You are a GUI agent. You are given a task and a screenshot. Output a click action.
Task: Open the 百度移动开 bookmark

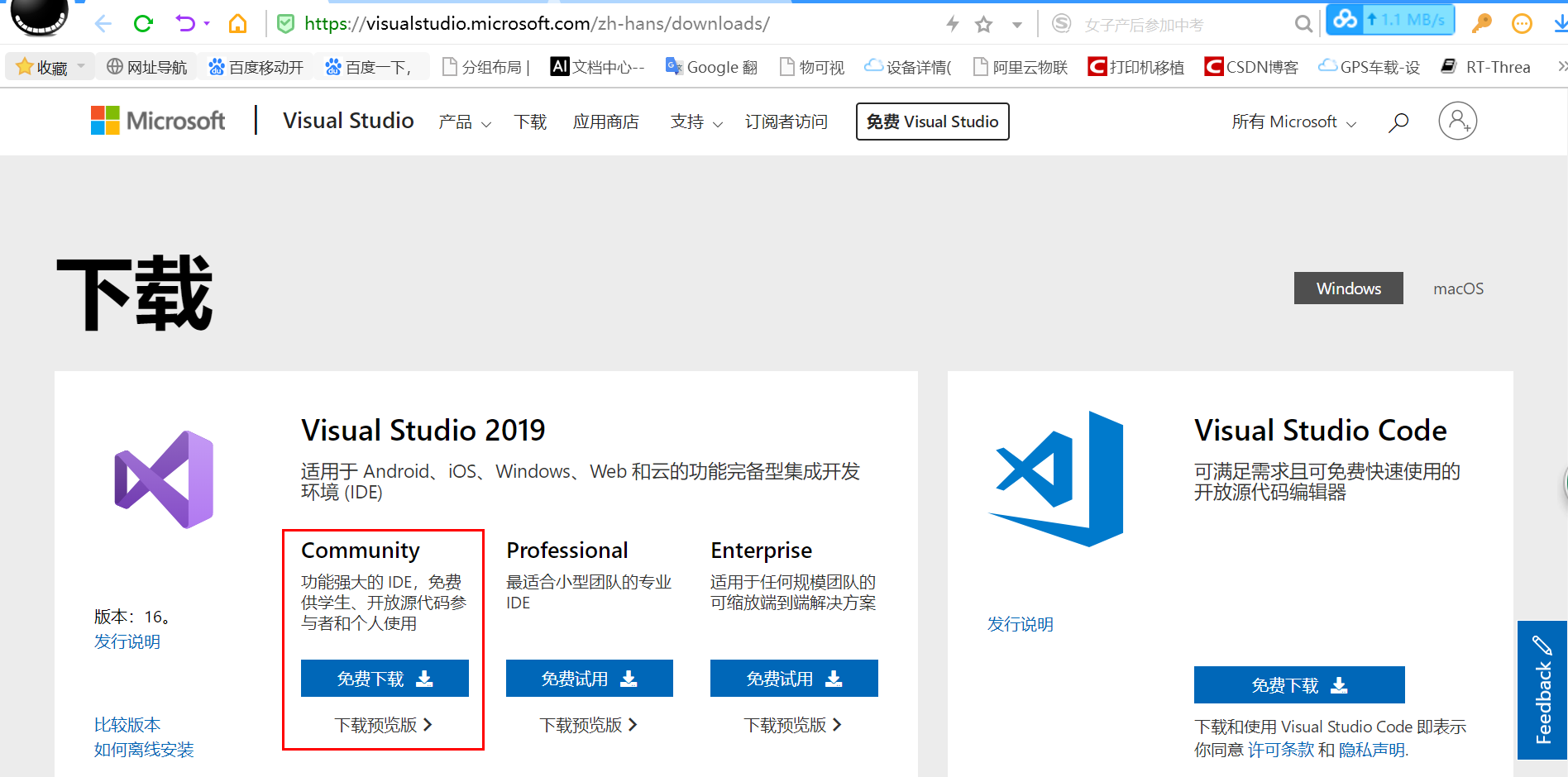point(256,67)
